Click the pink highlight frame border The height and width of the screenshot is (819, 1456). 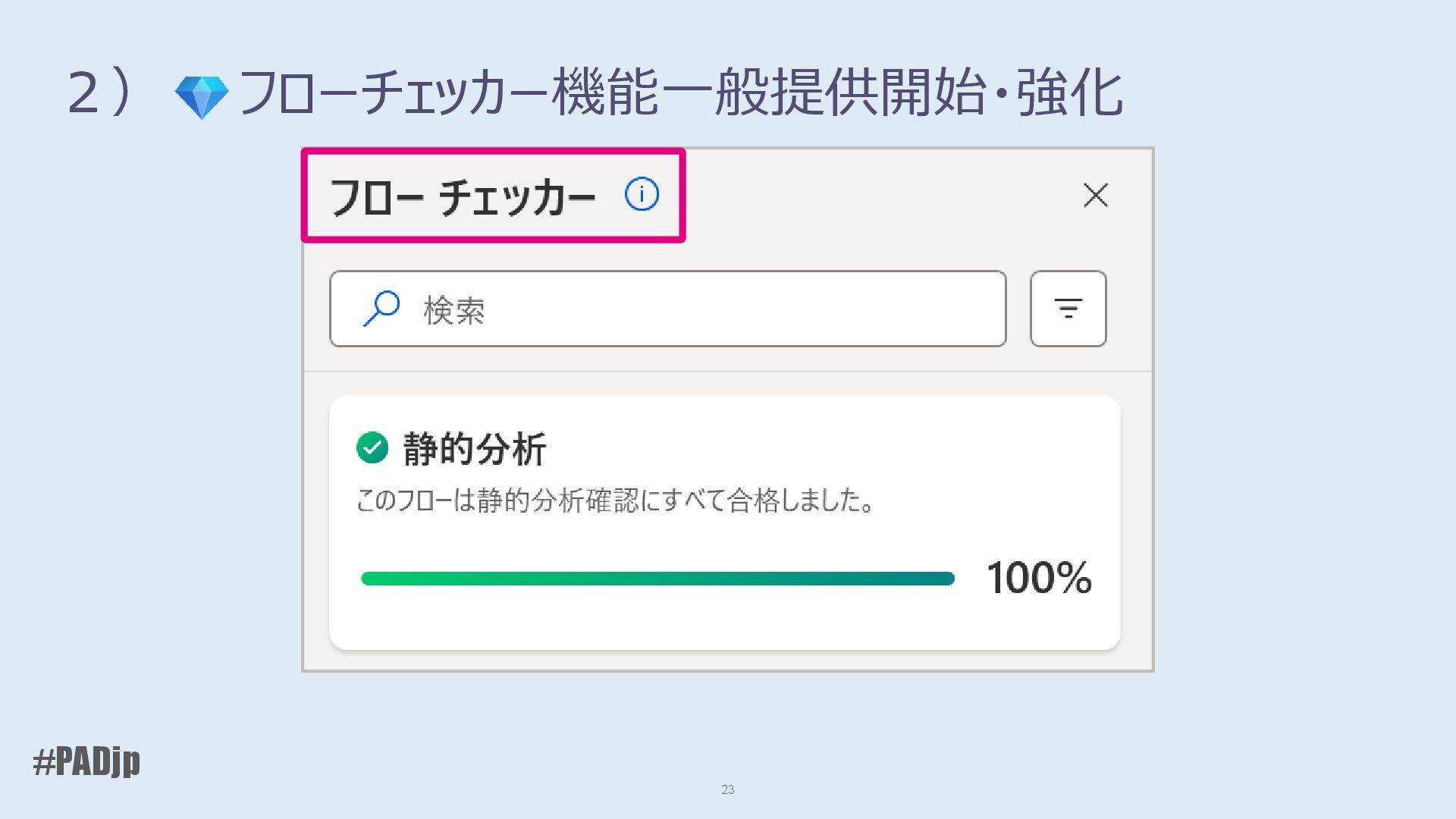point(493,239)
